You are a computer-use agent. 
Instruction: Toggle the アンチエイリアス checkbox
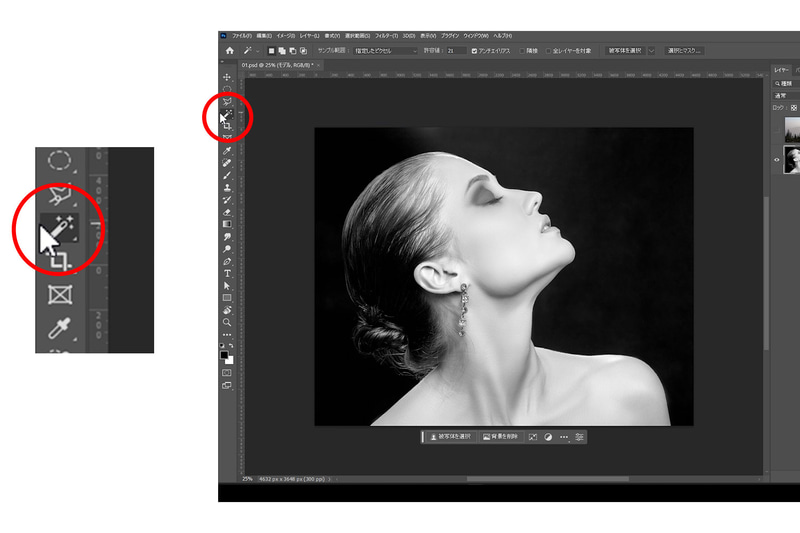point(474,51)
